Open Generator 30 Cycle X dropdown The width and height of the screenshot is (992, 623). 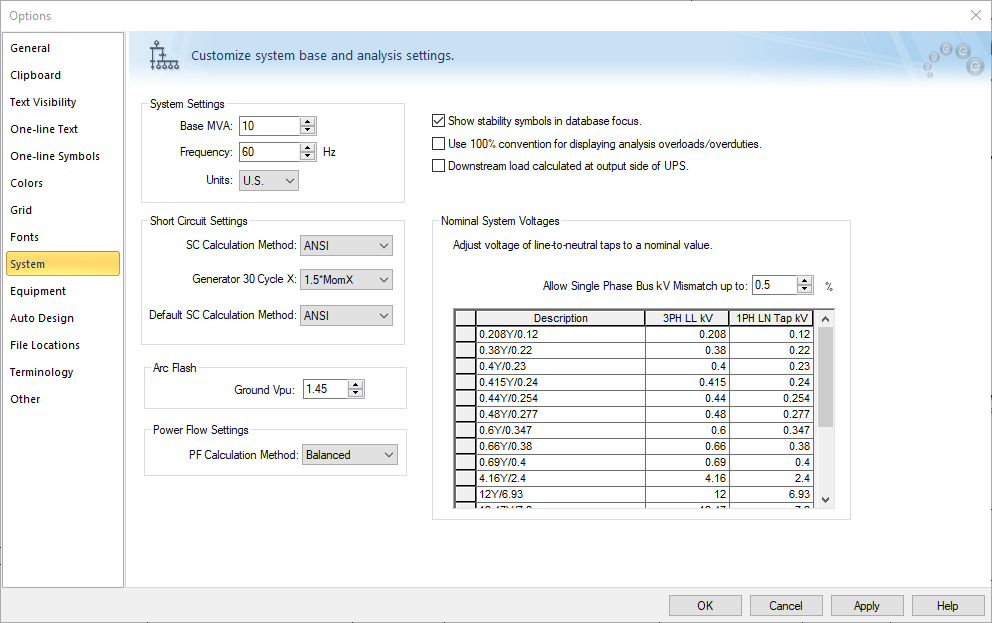(x=346, y=280)
